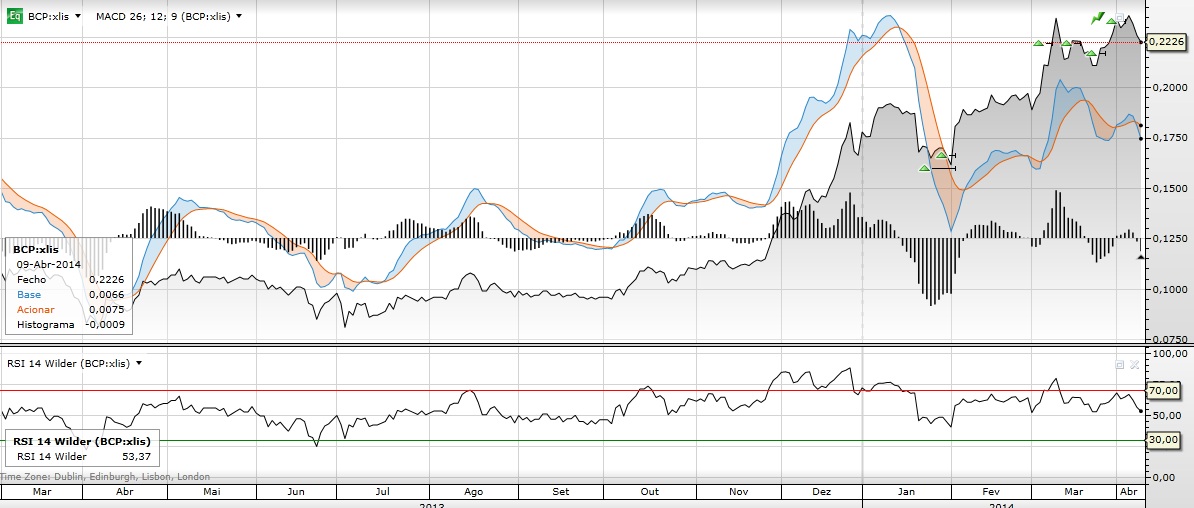Click the green Eq instrument icon
Image resolution: width=1194 pixels, height=508 pixels.
click(14, 16)
